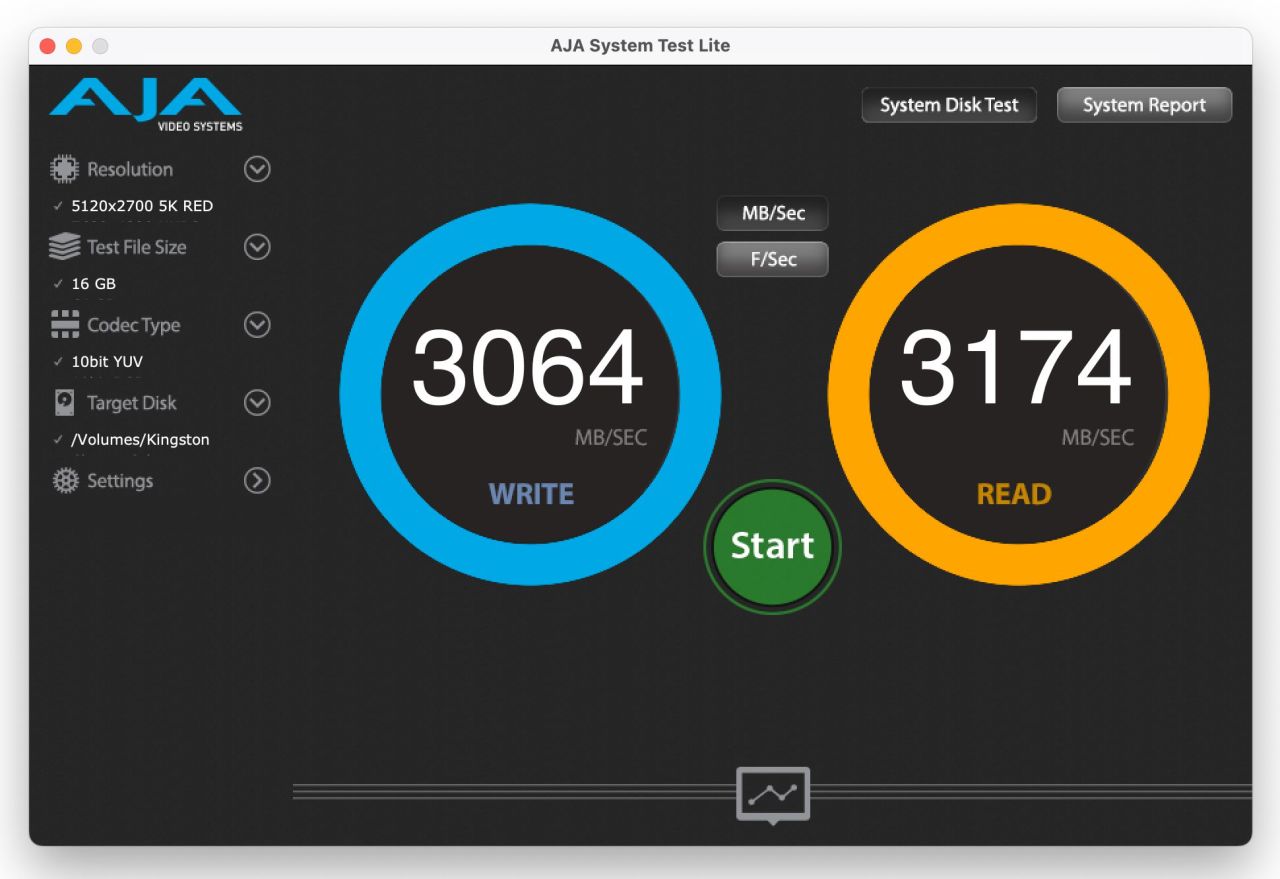The width and height of the screenshot is (1280, 879).
Task: Minimize the window with yellow button
Action: (x=74, y=46)
